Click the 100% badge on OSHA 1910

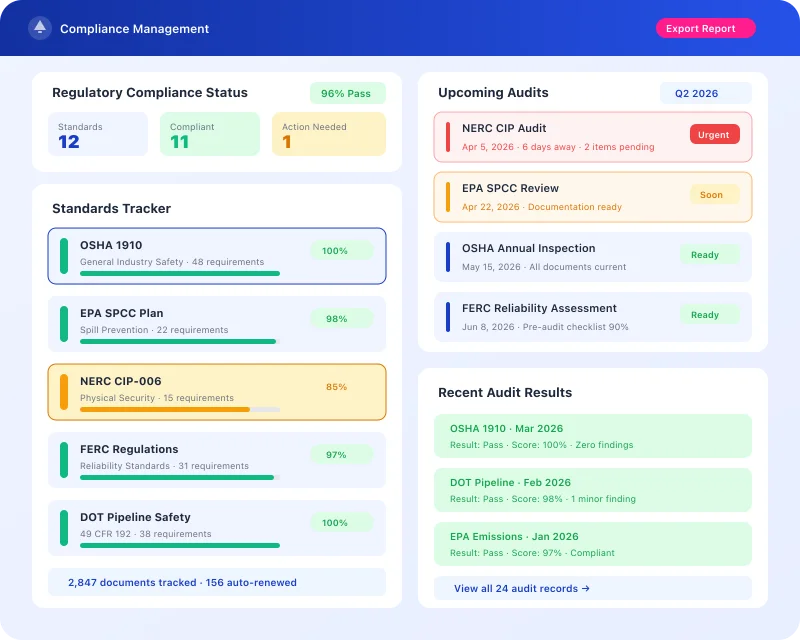[x=341, y=251]
